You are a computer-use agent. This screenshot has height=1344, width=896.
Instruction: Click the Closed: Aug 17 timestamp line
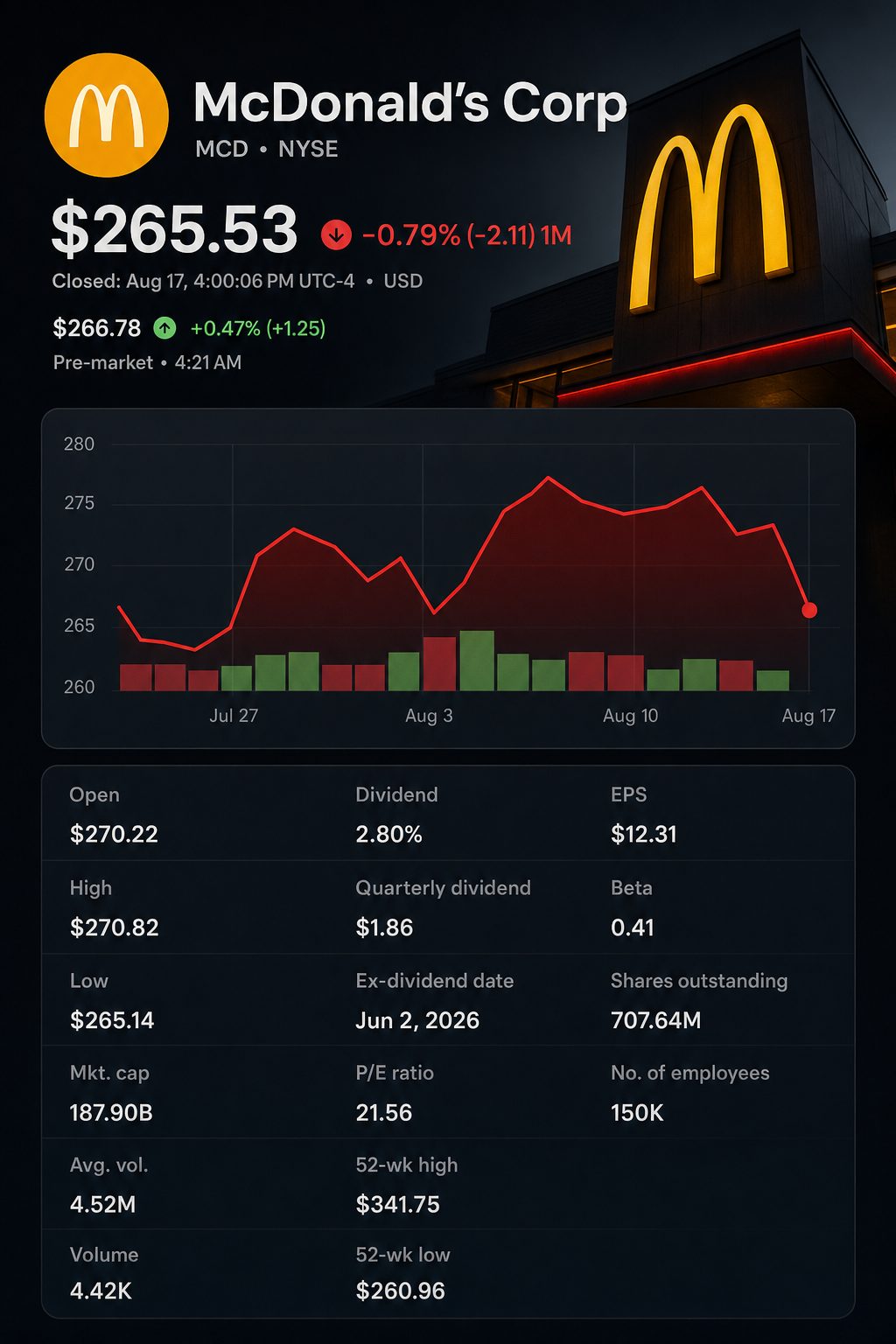[x=237, y=281]
